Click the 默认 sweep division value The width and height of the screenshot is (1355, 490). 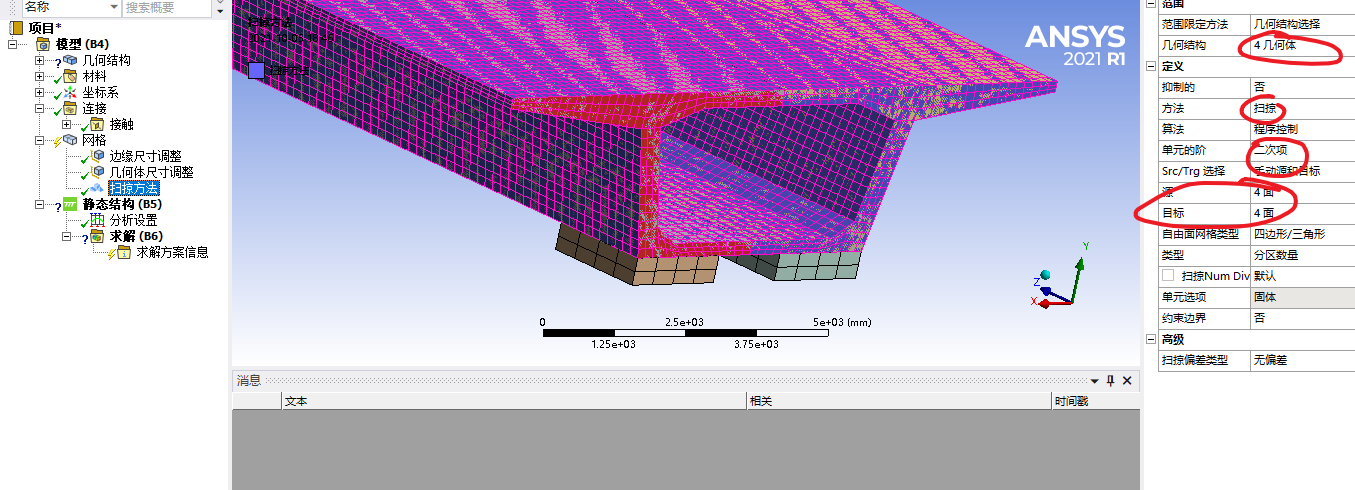(x=1302, y=275)
